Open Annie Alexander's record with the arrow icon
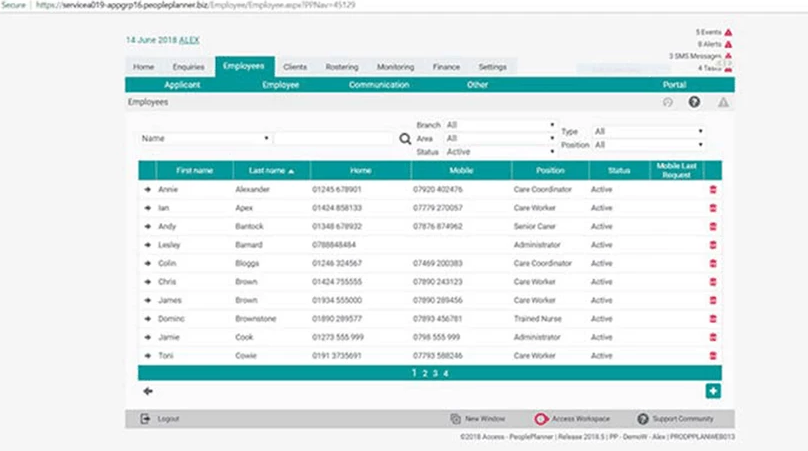The image size is (808, 451). click(x=147, y=190)
